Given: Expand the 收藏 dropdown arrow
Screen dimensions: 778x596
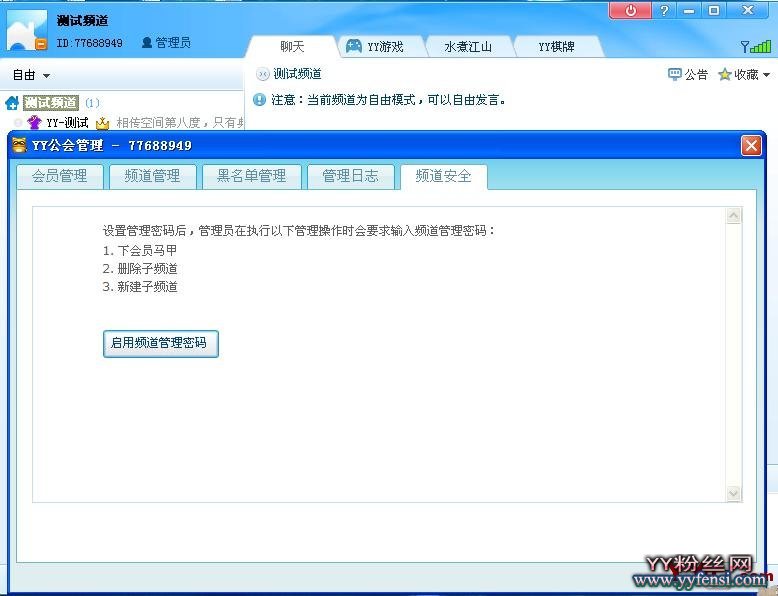Looking at the screenshot, I should (x=766, y=75).
